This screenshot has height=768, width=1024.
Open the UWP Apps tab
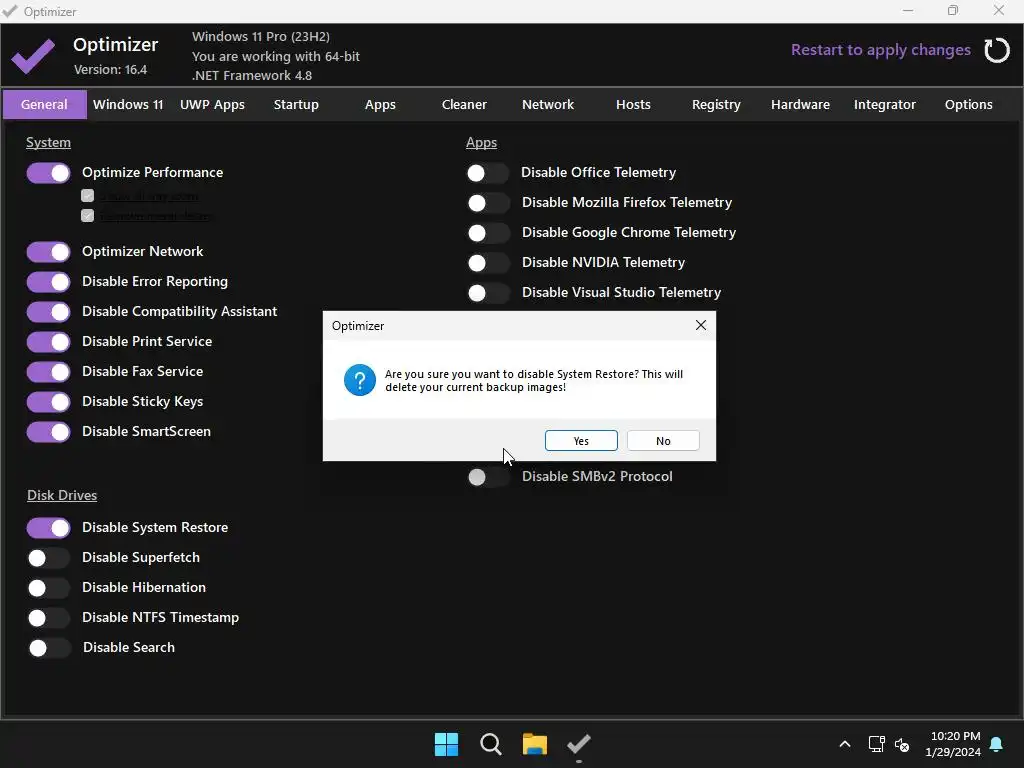coord(212,104)
